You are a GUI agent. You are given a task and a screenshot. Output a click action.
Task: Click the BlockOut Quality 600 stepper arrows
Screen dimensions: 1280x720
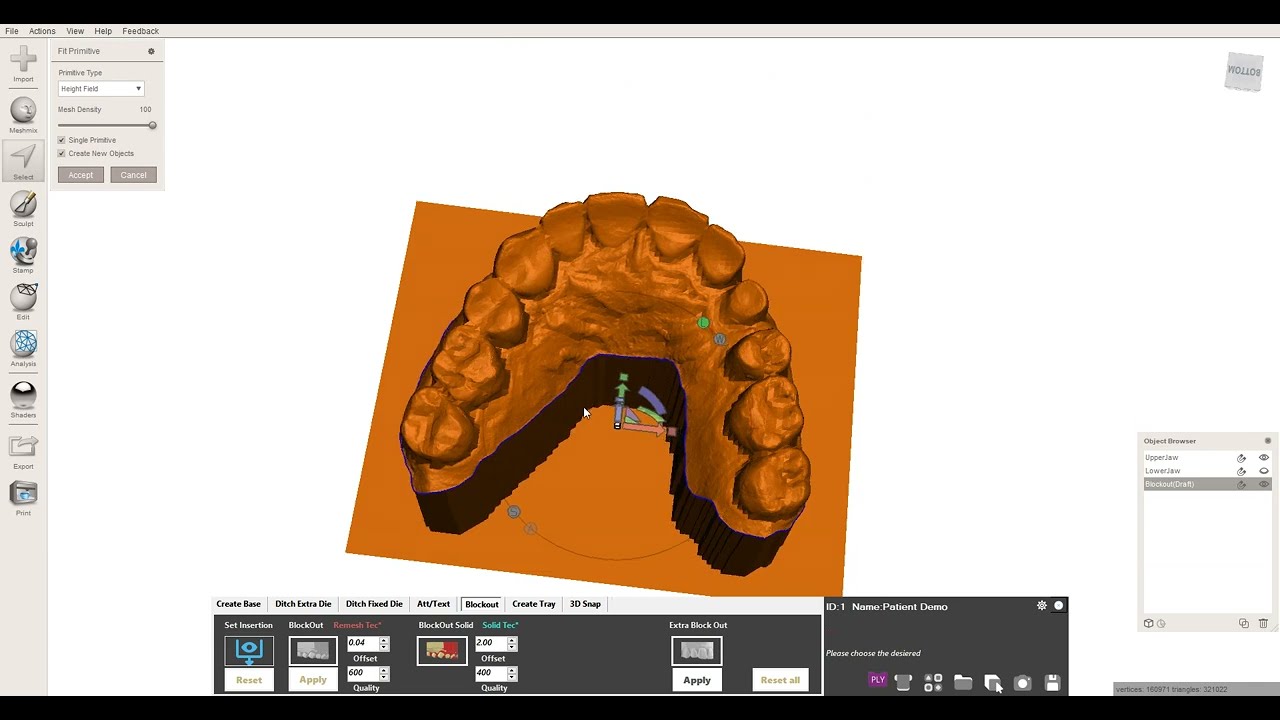point(384,674)
